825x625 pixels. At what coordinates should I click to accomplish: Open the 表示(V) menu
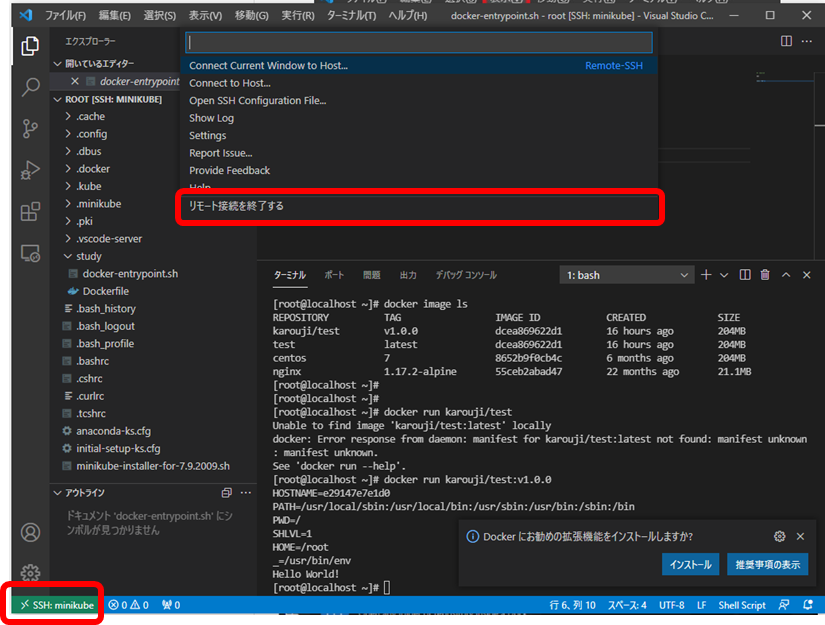click(205, 16)
